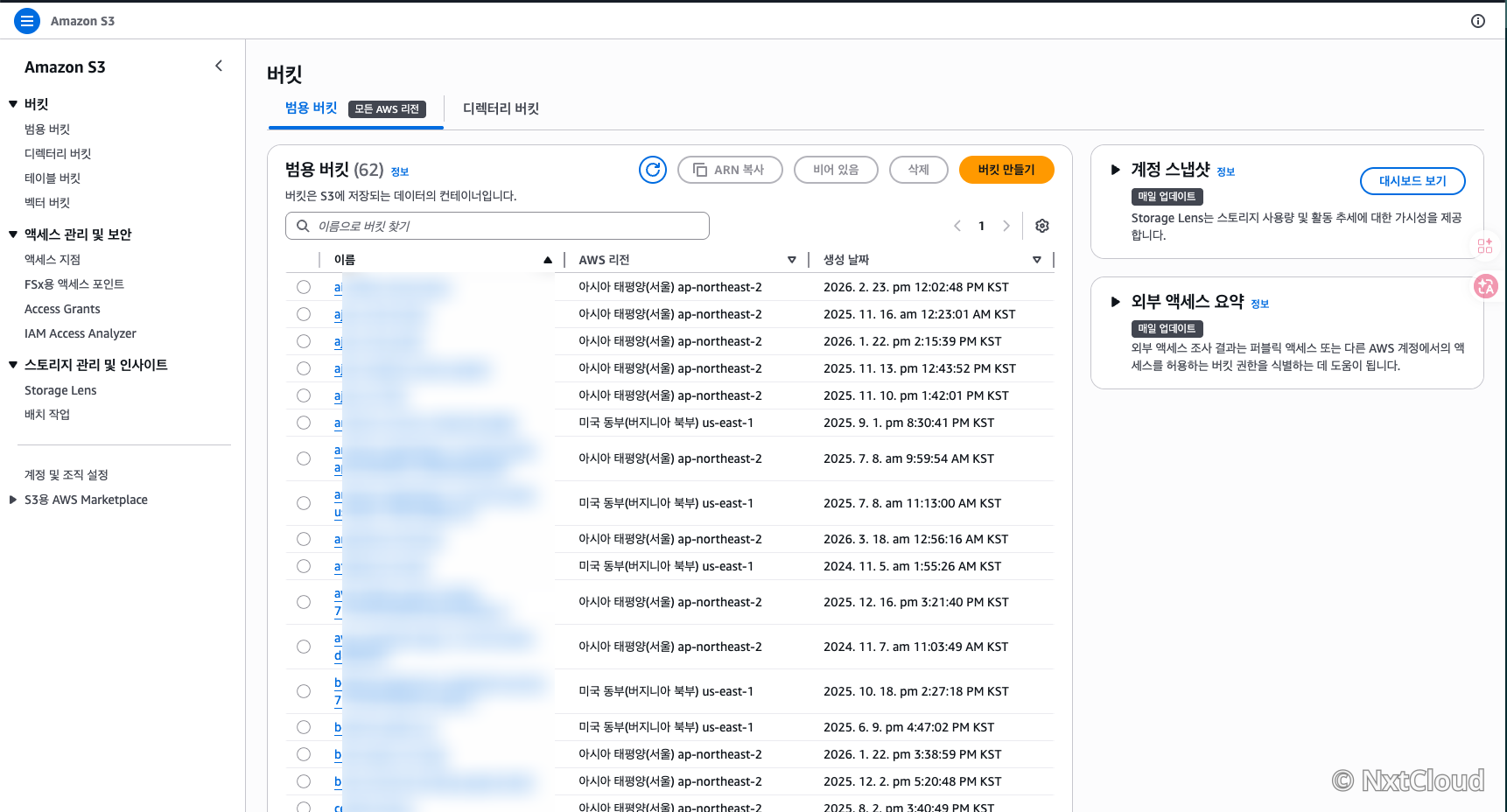
Task: Click the 대시보드 보기 button
Action: point(1412,181)
